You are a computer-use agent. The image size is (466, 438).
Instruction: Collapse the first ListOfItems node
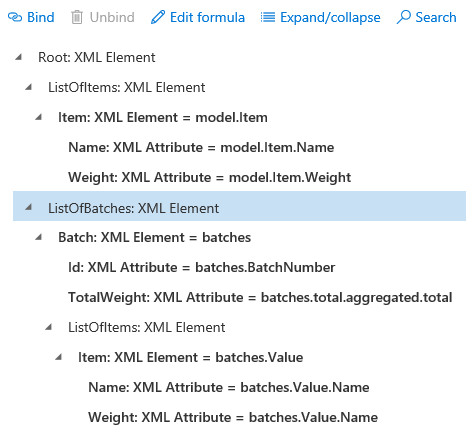click(x=29, y=87)
